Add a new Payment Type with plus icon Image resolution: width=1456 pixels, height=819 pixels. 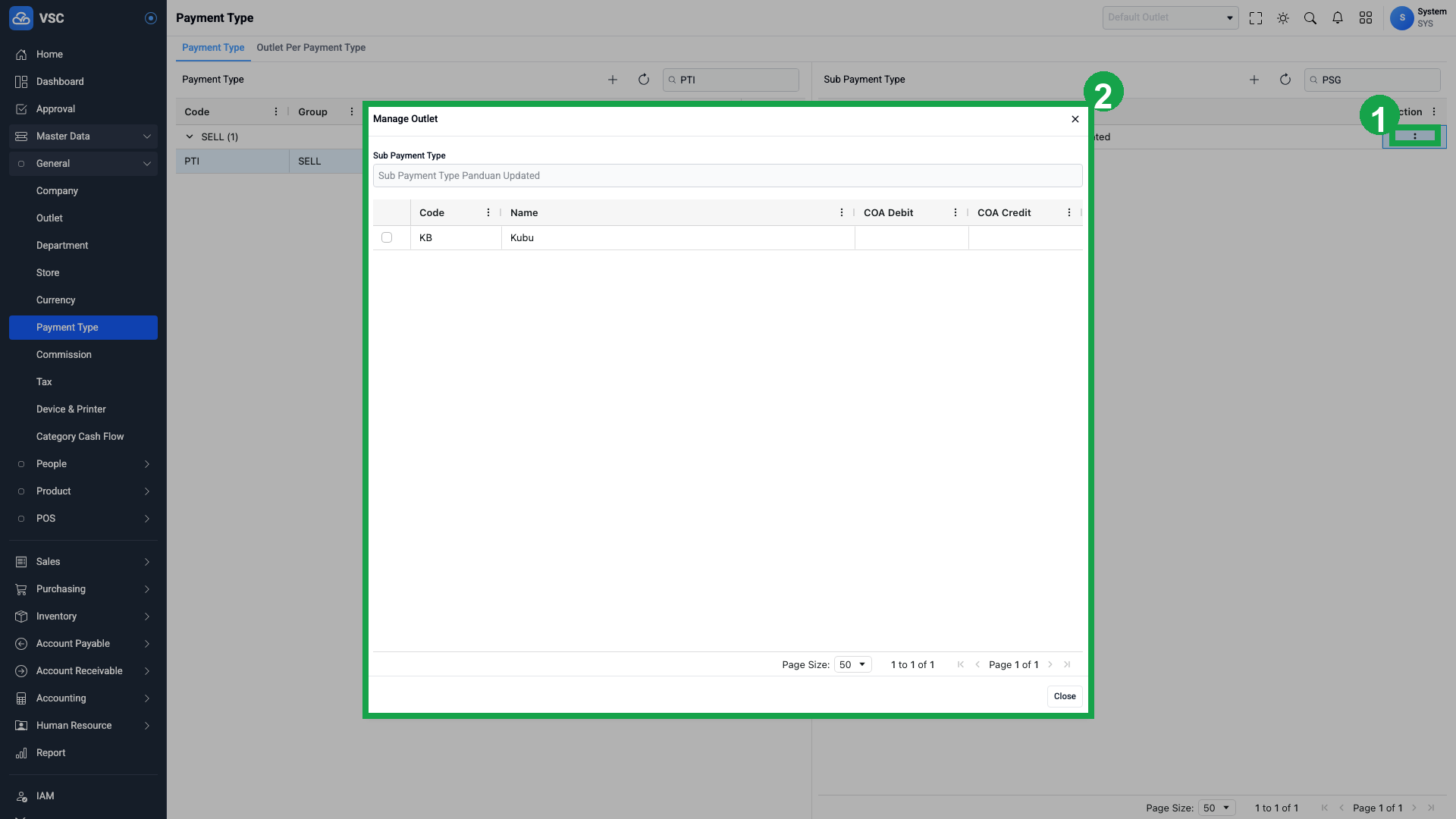(x=613, y=80)
